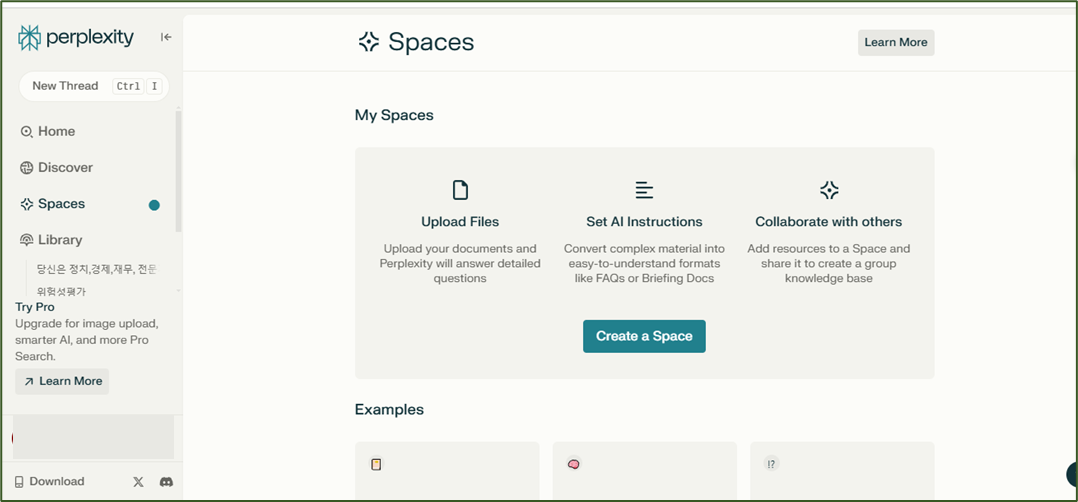Screen dimensions: 1078x502
Task: Click the Examples heading
Action: click(x=389, y=410)
